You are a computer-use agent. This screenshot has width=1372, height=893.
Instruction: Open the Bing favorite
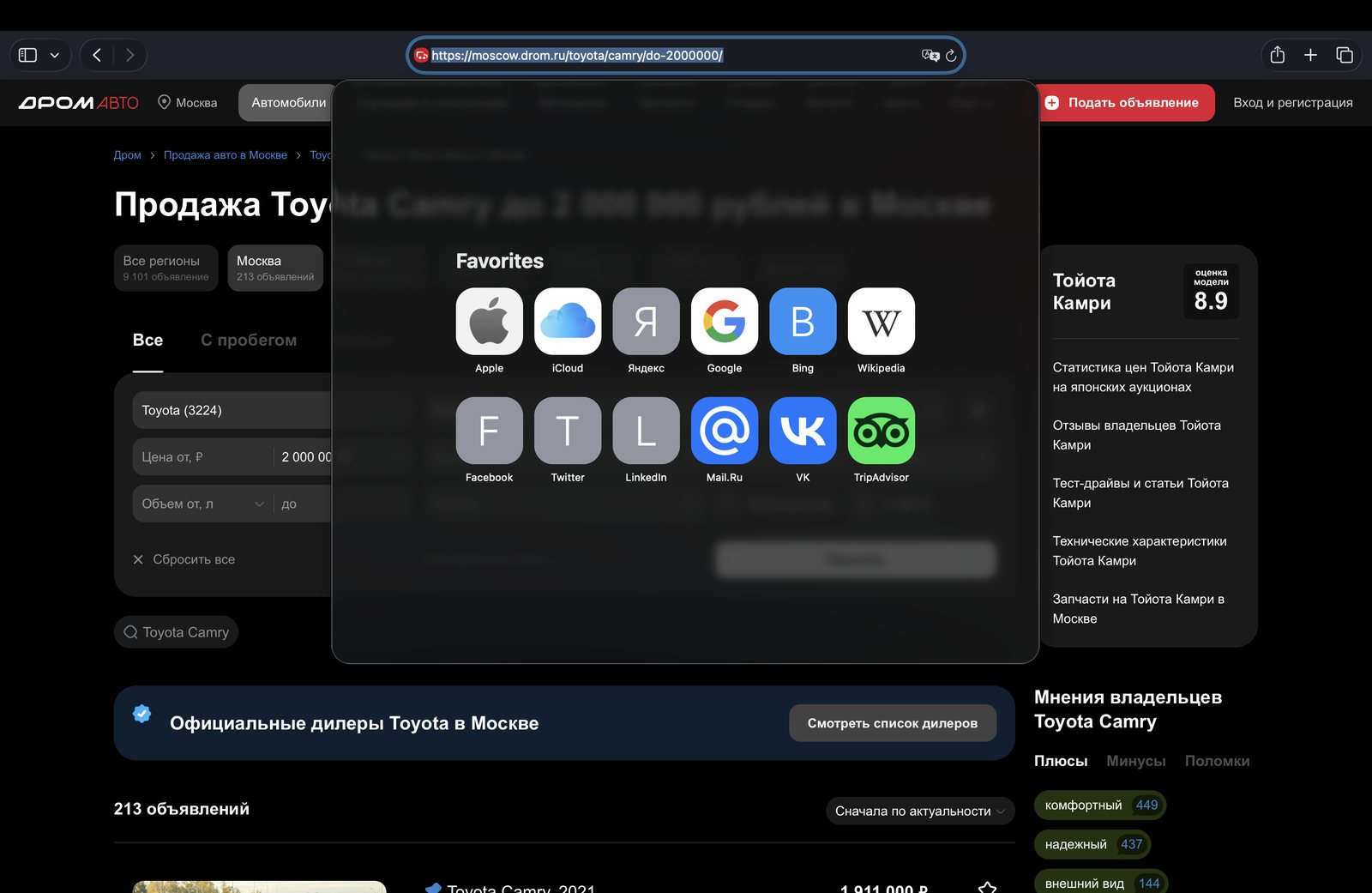(803, 321)
